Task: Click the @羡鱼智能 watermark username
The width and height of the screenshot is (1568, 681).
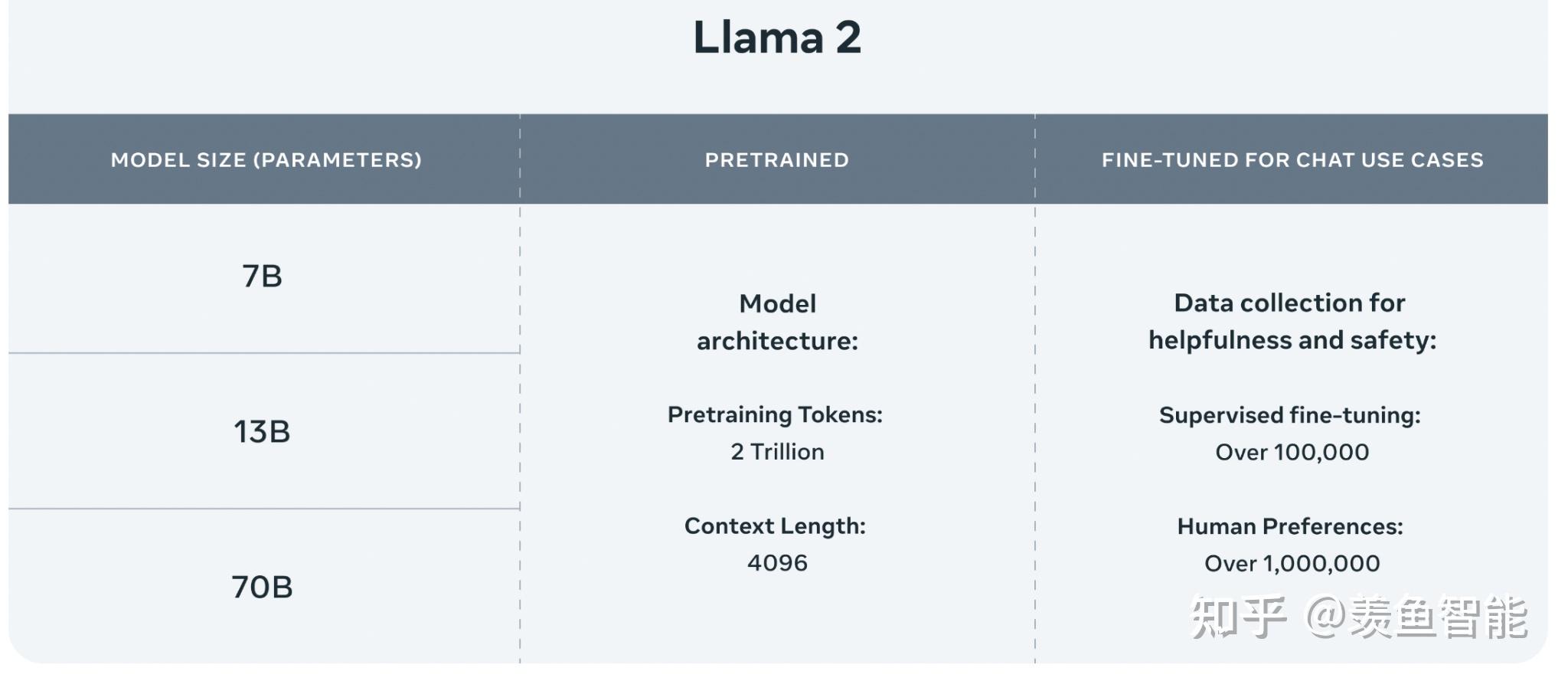Action: point(1416,617)
